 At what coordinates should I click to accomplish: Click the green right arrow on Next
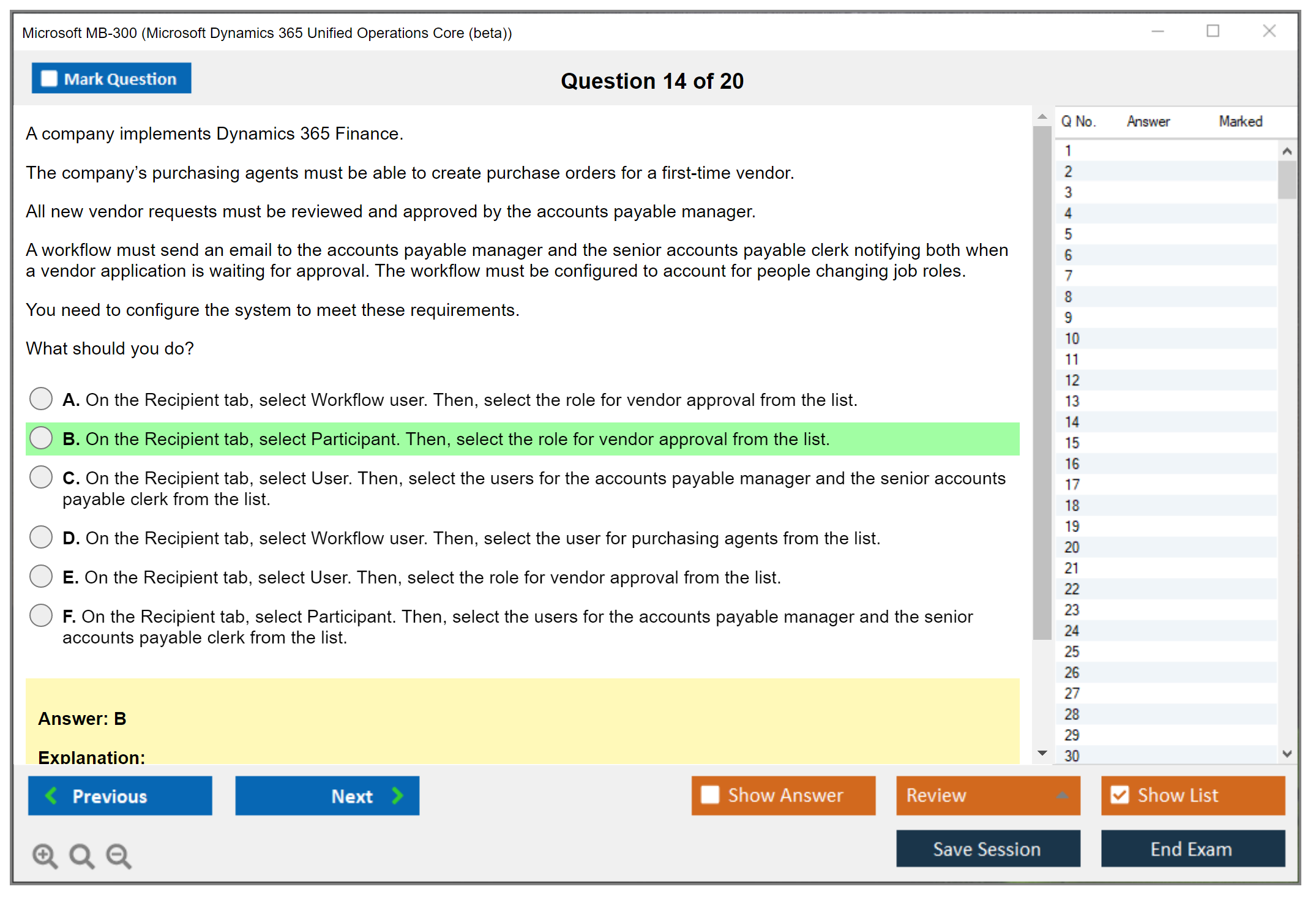tap(397, 796)
